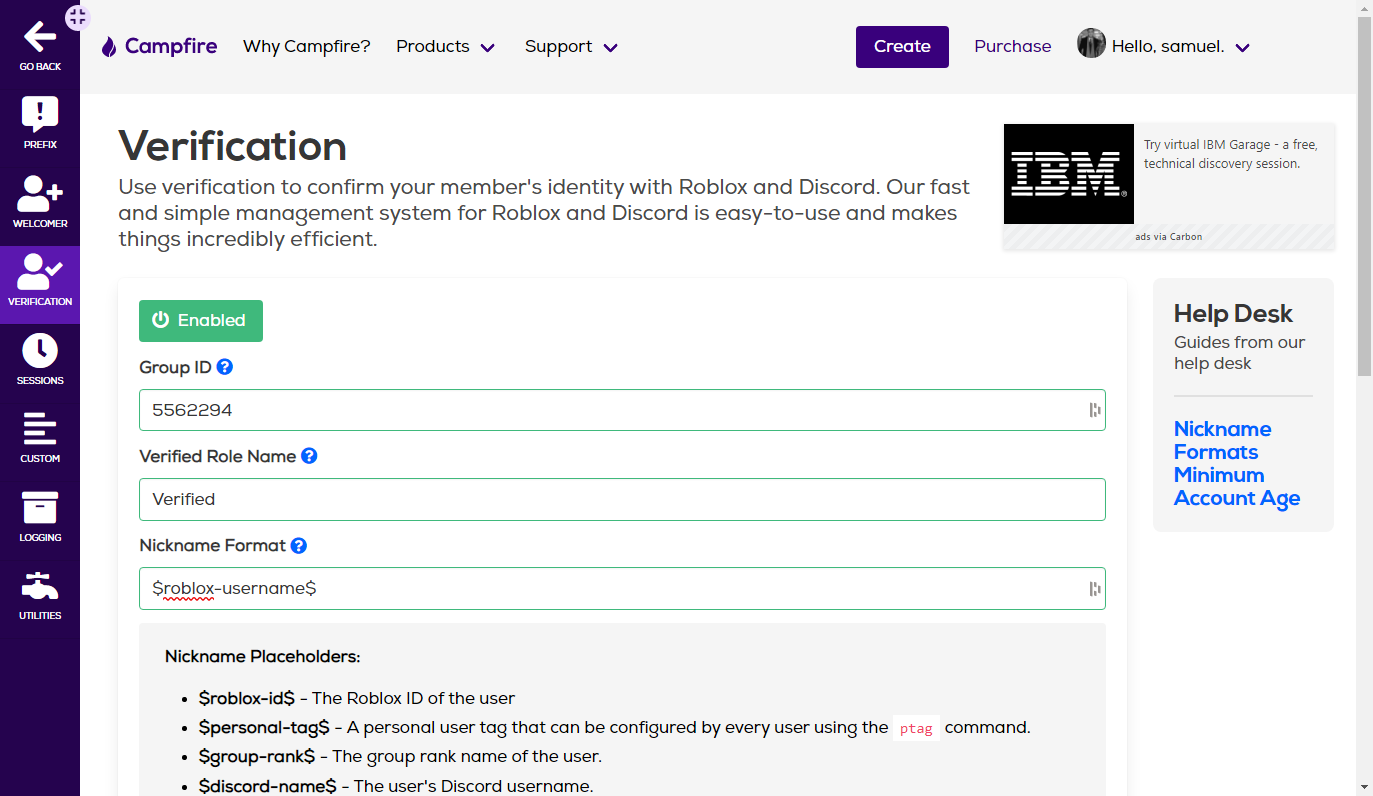Open the Hello, samuel. account dropdown
Viewport: 1373px width, 796px height.
click(x=1181, y=47)
